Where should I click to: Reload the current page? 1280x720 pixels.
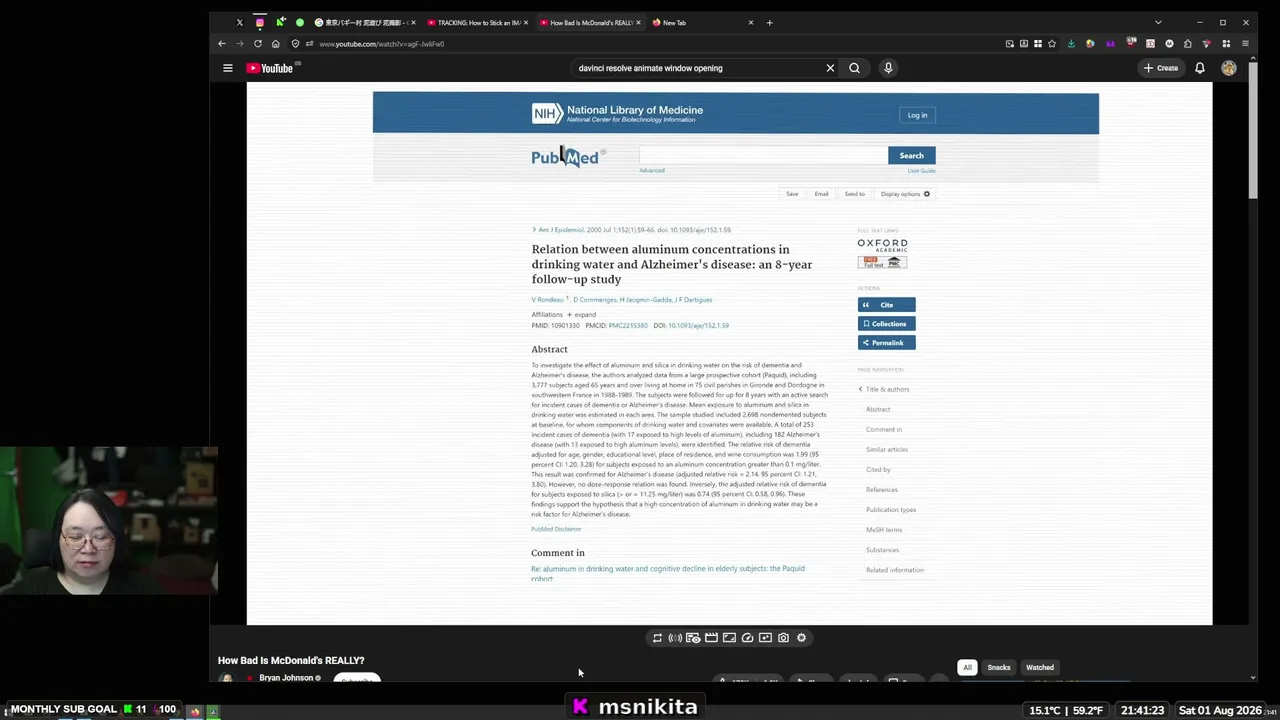258,44
